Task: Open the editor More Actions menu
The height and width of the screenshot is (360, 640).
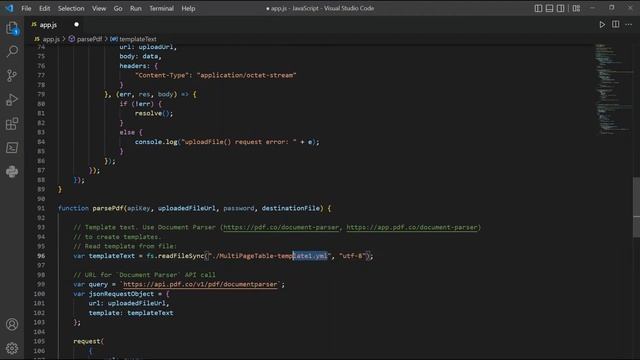Action: pos(629,24)
